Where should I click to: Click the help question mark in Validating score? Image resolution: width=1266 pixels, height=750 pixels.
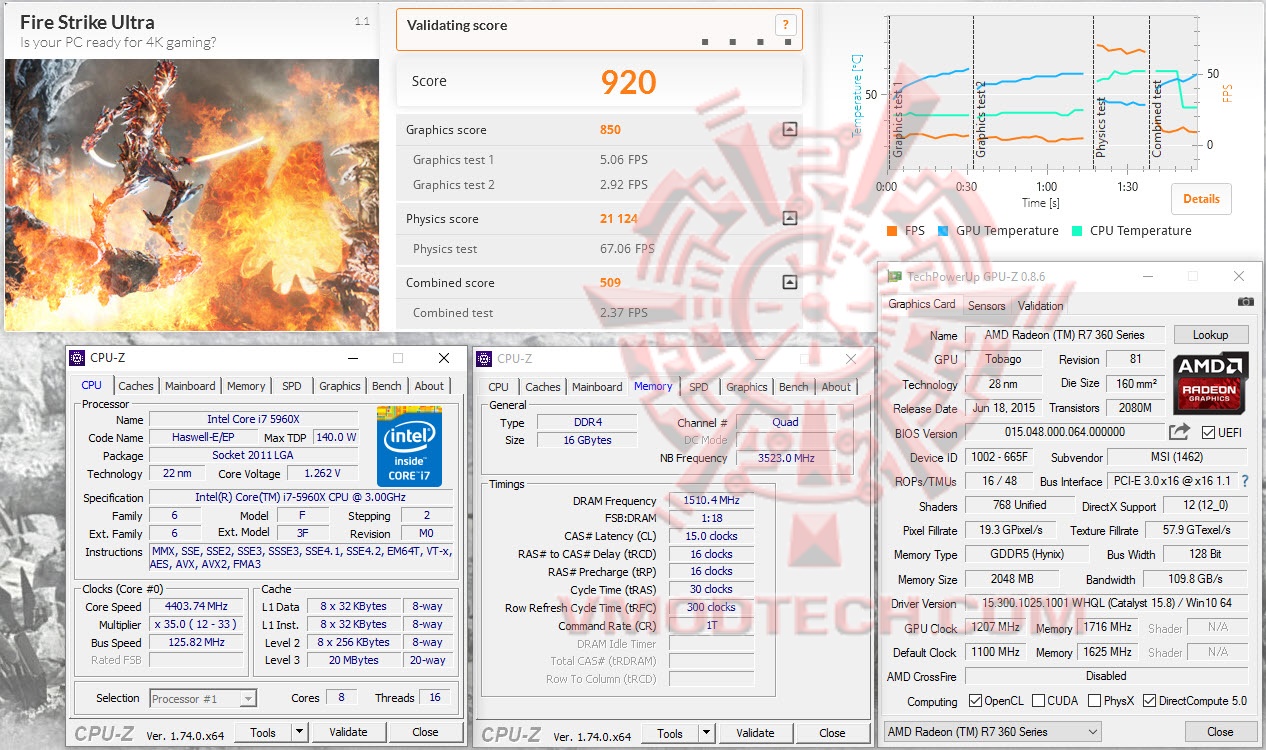tap(786, 26)
